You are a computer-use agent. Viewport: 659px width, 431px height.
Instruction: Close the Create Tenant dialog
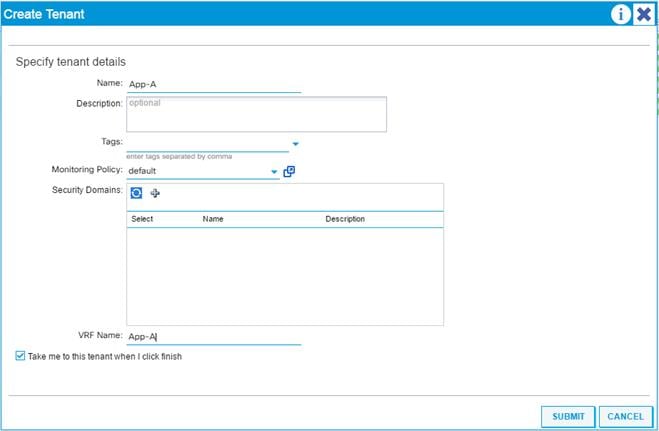click(x=643, y=14)
